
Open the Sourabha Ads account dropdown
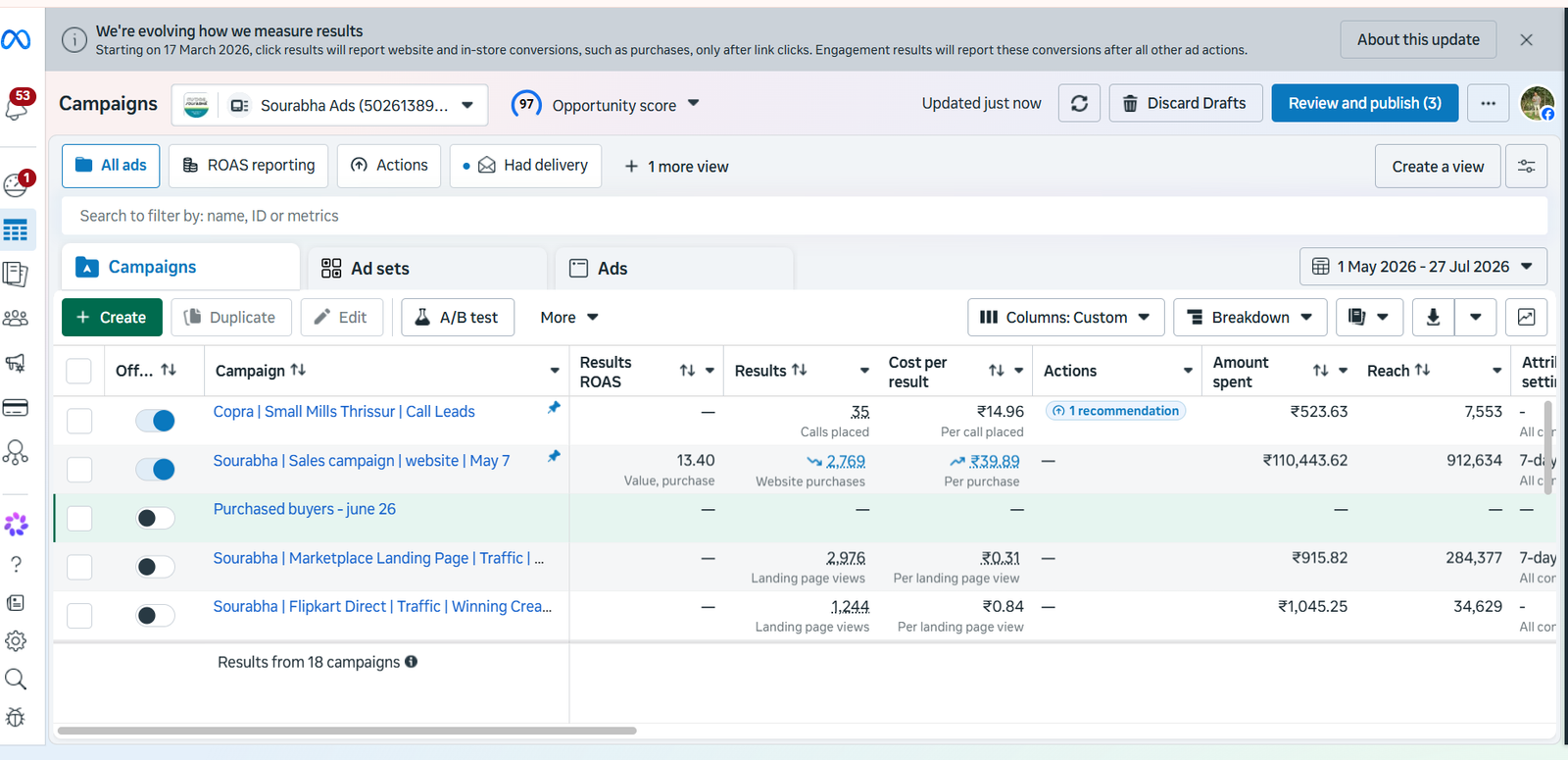point(329,105)
